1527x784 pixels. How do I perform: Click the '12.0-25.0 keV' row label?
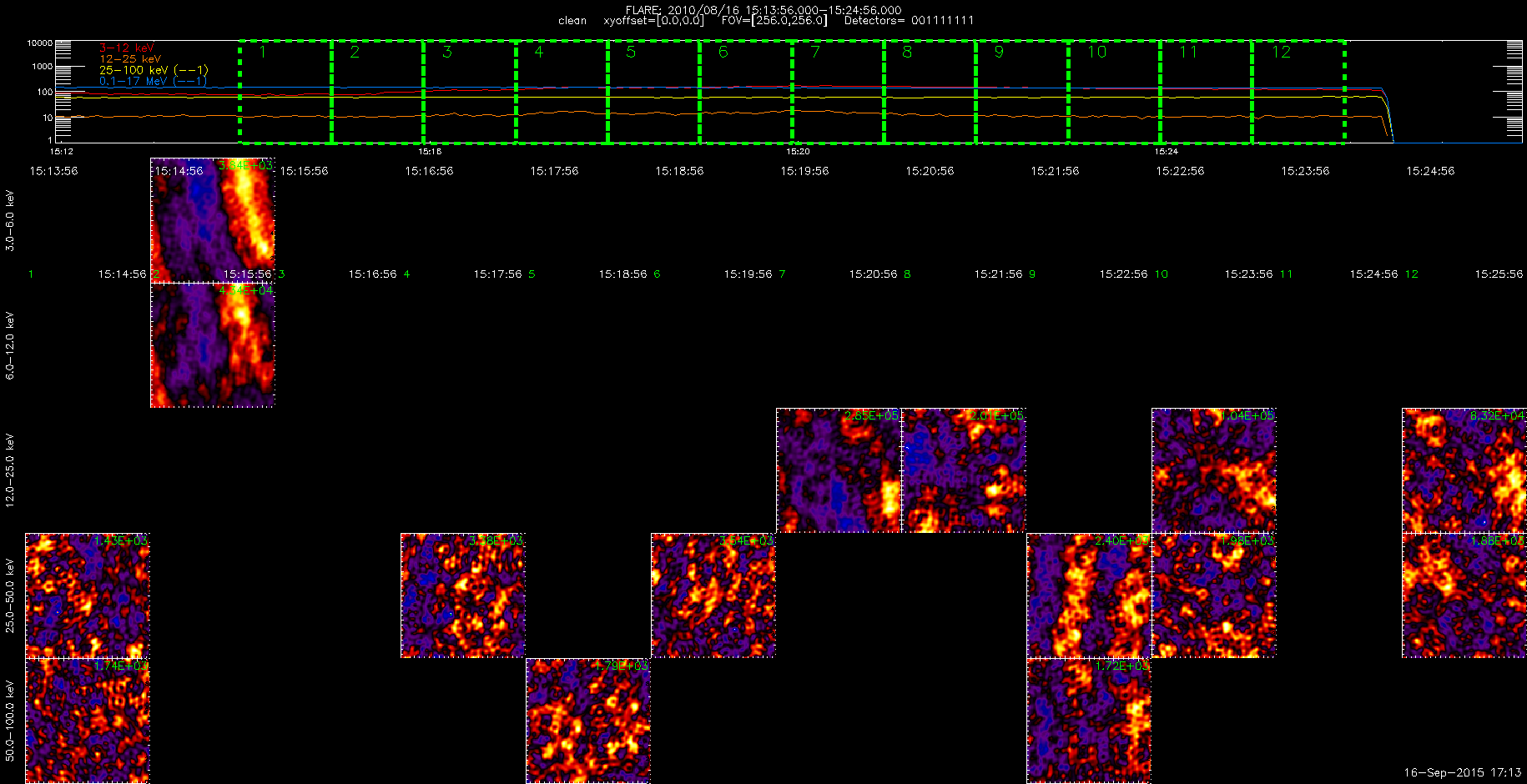[10, 470]
